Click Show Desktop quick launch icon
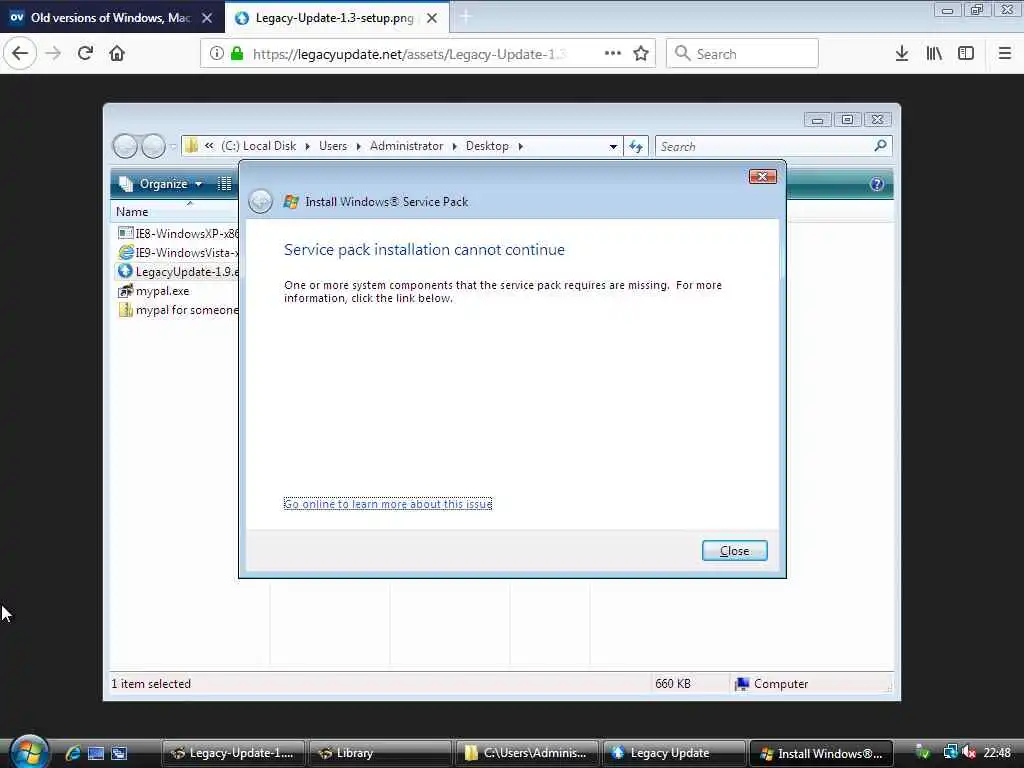The image size is (1024, 768). (x=96, y=753)
